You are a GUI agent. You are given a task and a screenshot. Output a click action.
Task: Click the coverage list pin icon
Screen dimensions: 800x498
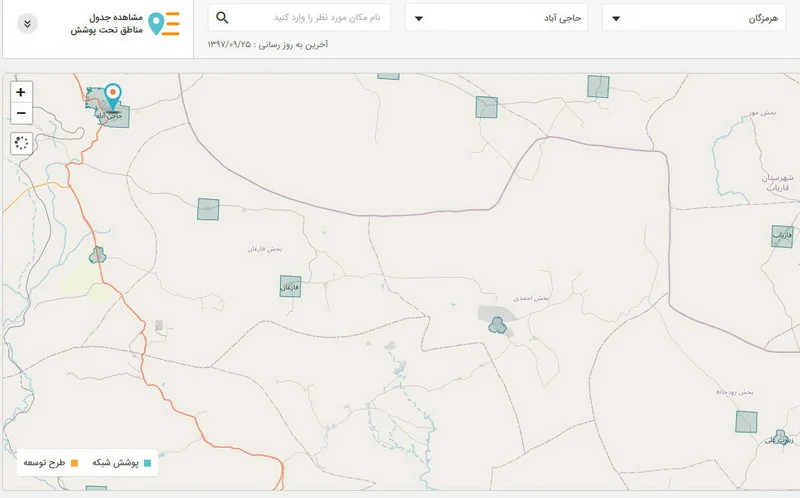[x=164, y=23]
